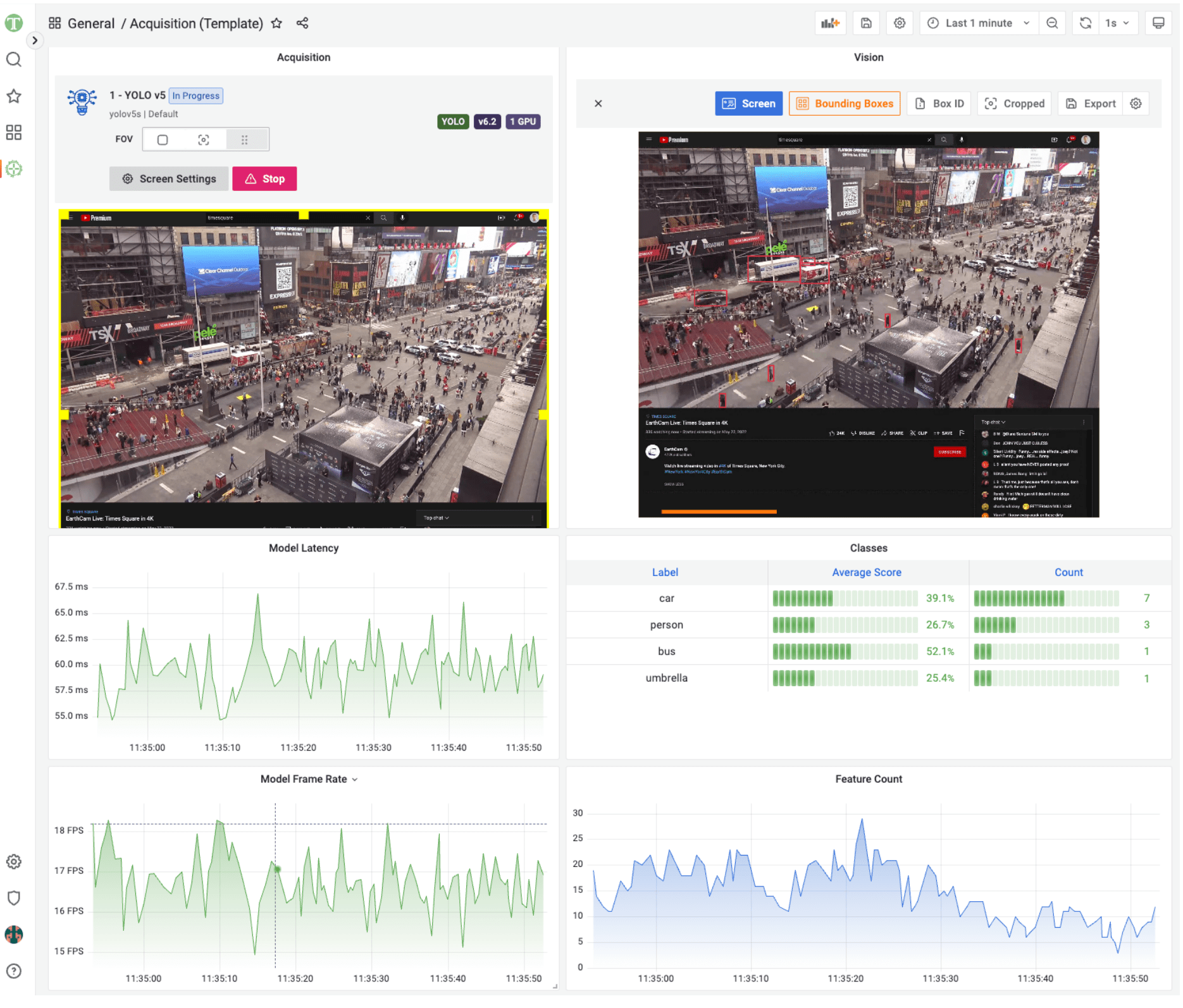1183x1008 pixels.
Task: Open Vision panel settings via its gear icon
Action: click(1136, 103)
